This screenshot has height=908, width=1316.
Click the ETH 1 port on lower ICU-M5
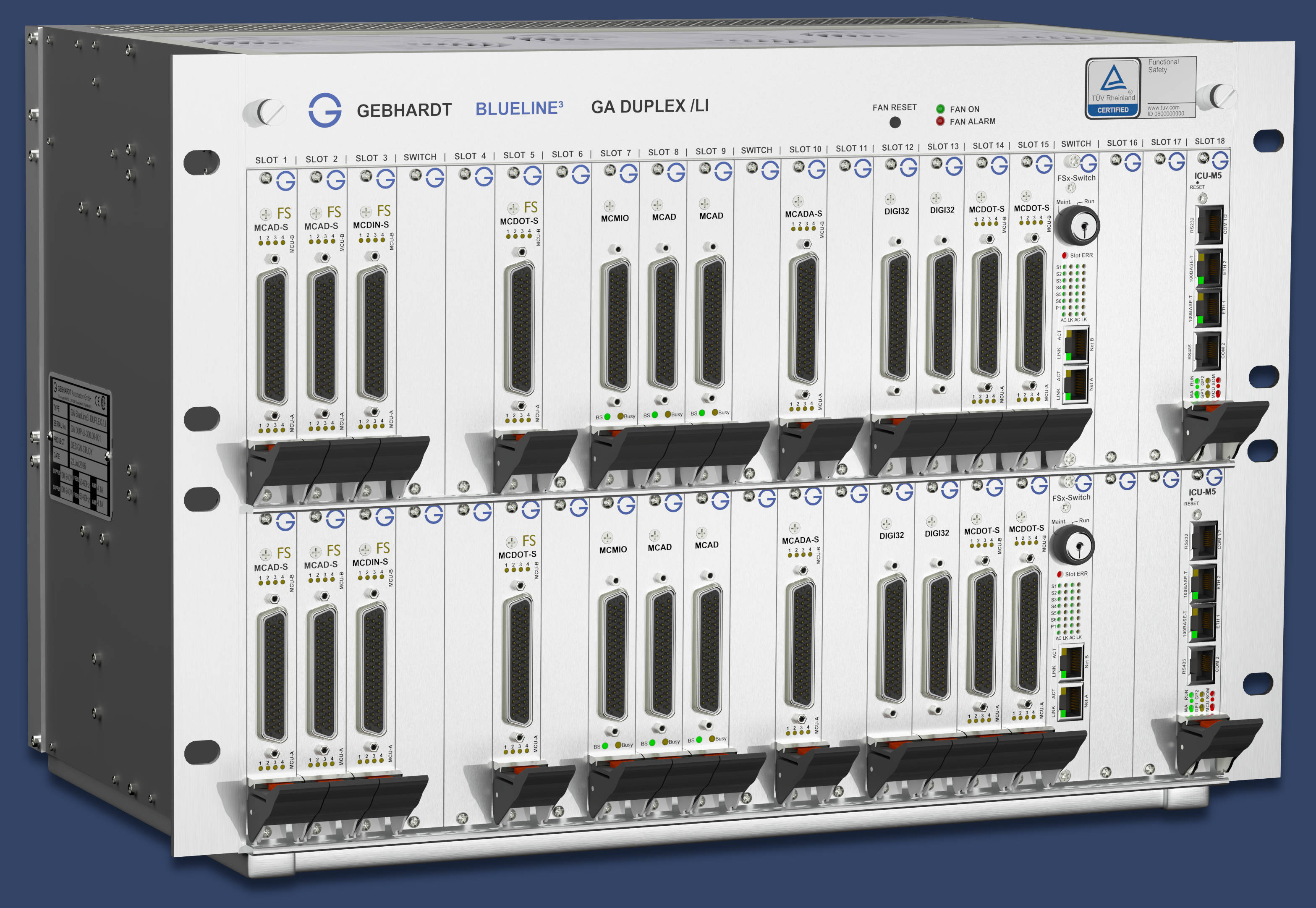(1202, 623)
